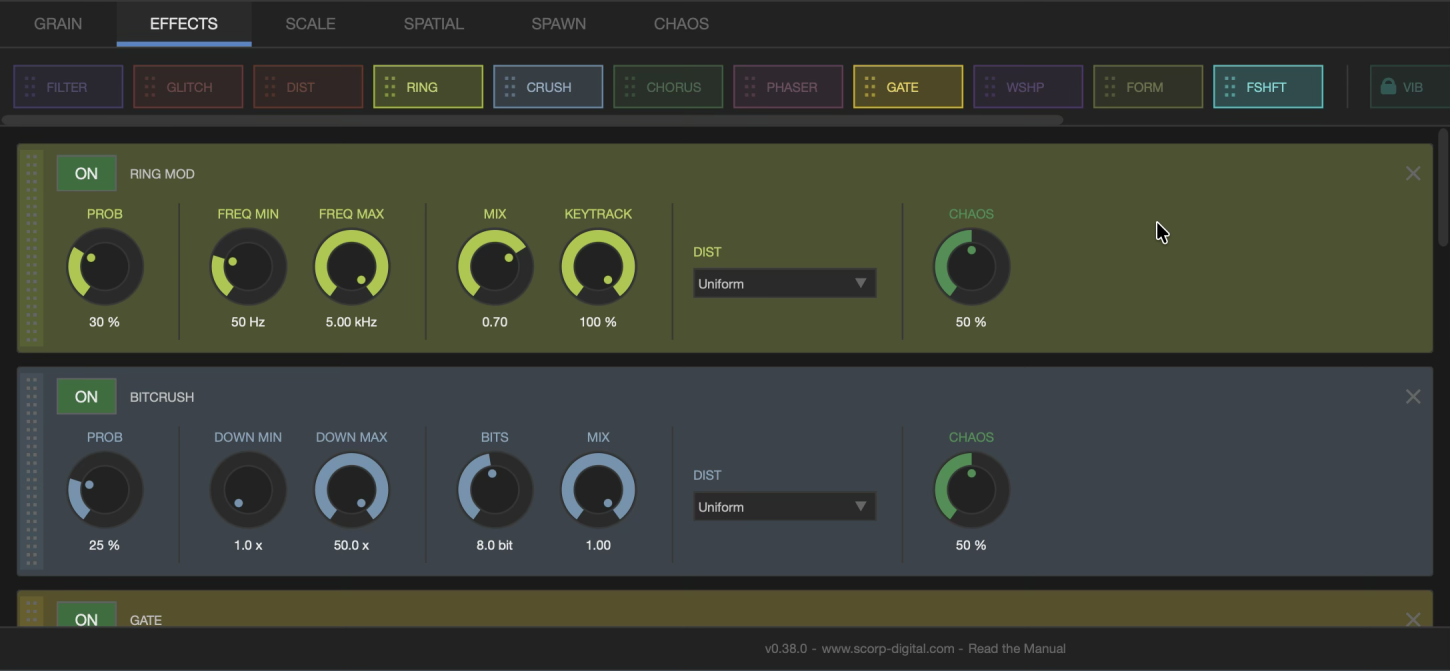Click the BITS knob
The height and width of the screenshot is (671, 1450).
[495, 490]
